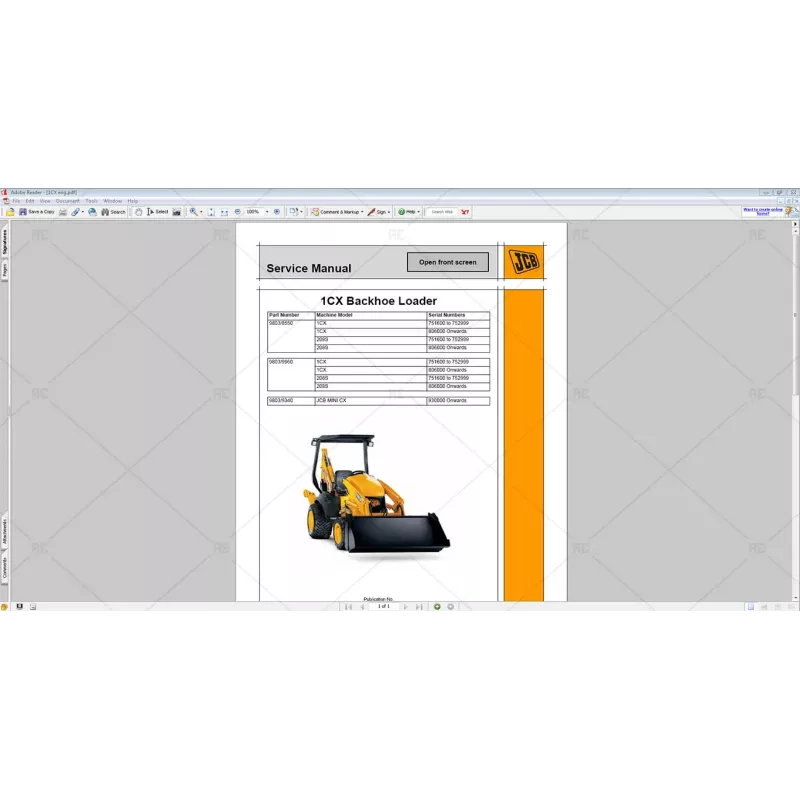This screenshot has height=800, width=800.
Task: Select the Hand tool
Action: coord(138,211)
